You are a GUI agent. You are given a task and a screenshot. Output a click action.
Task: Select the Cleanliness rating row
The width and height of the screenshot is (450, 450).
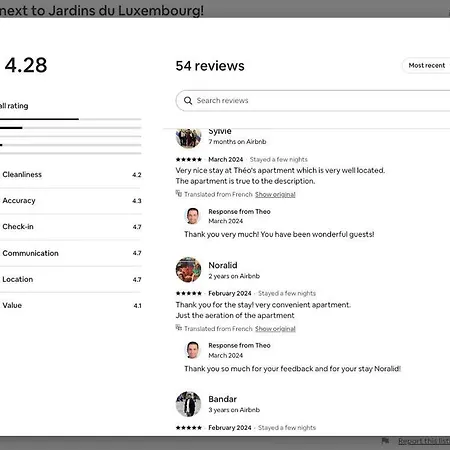coord(70,175)
